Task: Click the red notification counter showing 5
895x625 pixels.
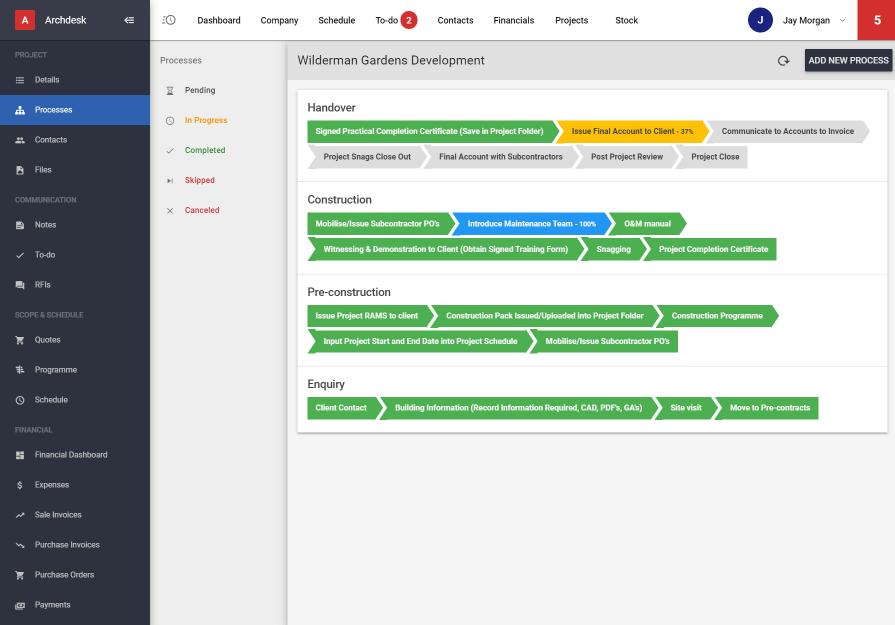Action: pyautogui.click(x=876, y=20)
